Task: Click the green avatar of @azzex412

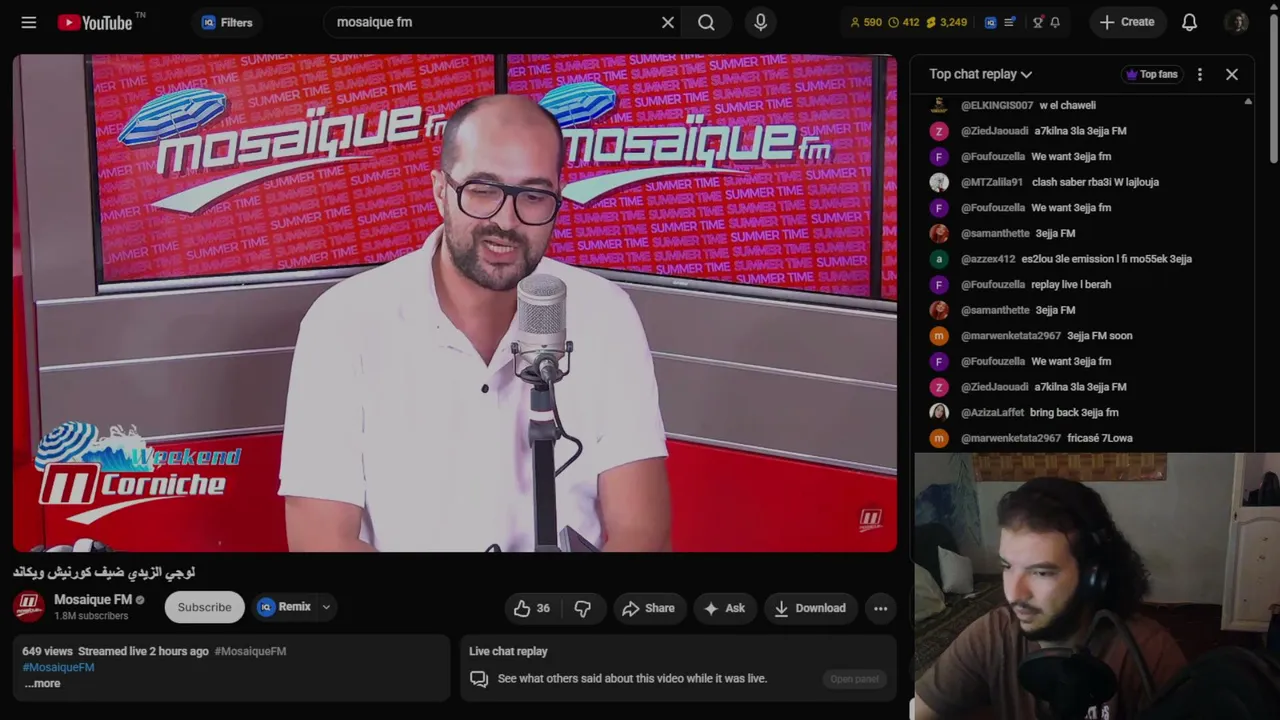Action: 939,259
